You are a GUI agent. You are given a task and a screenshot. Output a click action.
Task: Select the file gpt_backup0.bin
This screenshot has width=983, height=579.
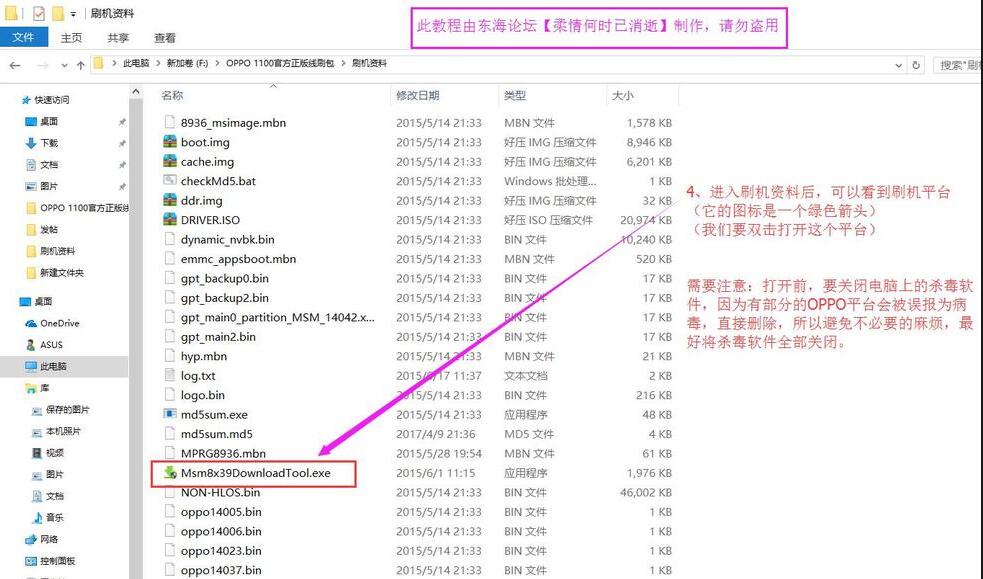click(x=224, y=278)
